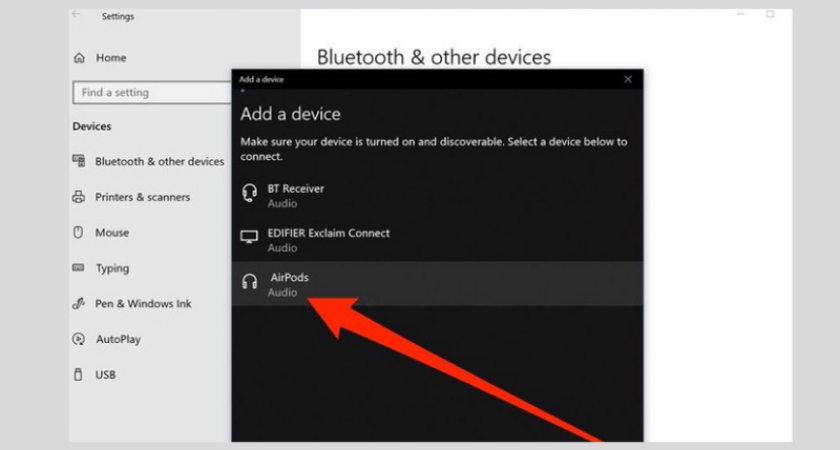
Task: Click the Bluetooth & other devices sidebar label
Action: point(159,161)
